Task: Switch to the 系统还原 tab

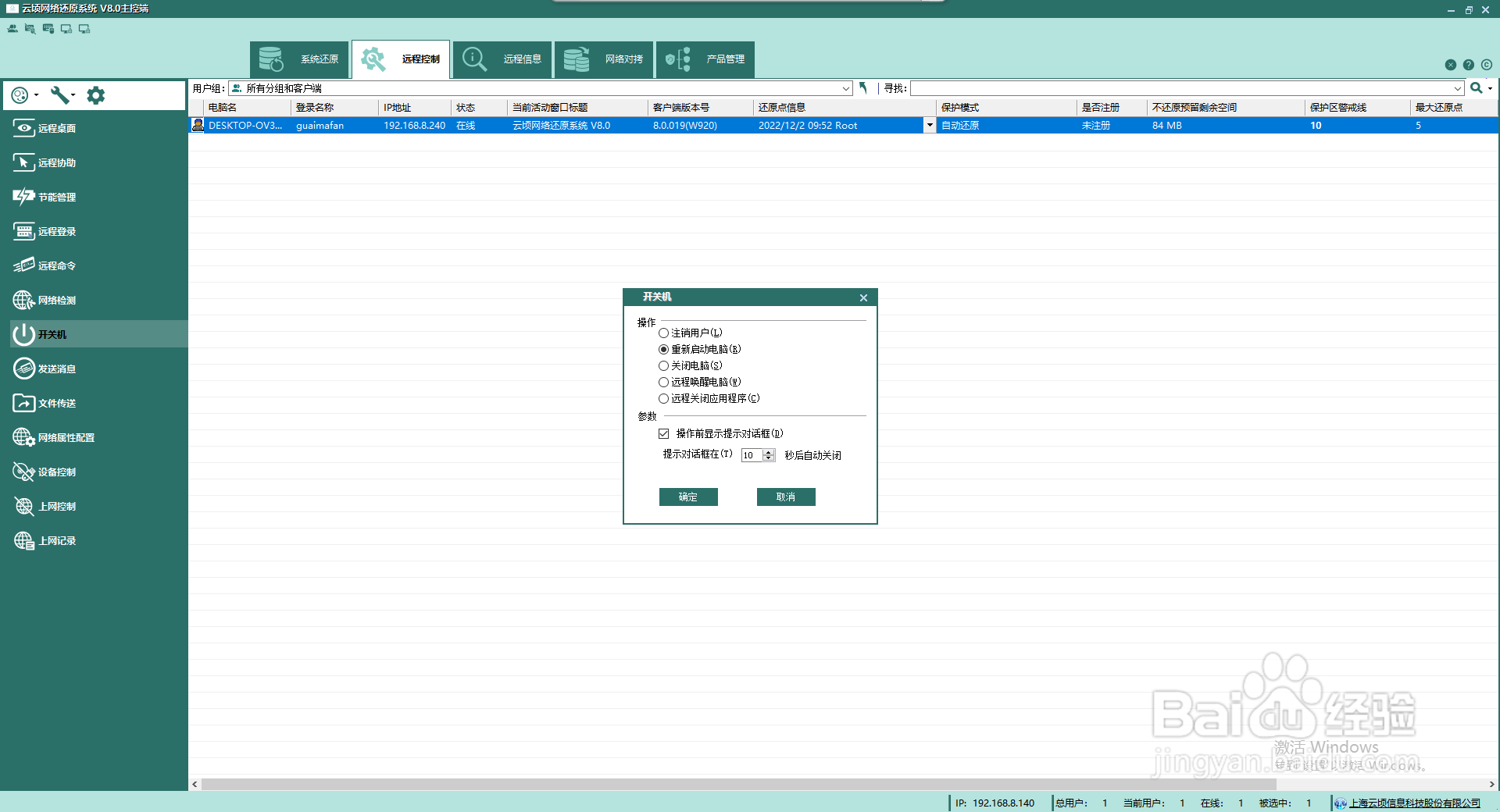Action: point(299,59)
